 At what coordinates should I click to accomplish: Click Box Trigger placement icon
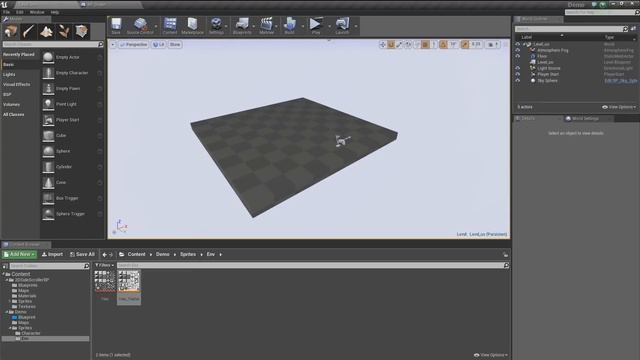tap(48, 198)
